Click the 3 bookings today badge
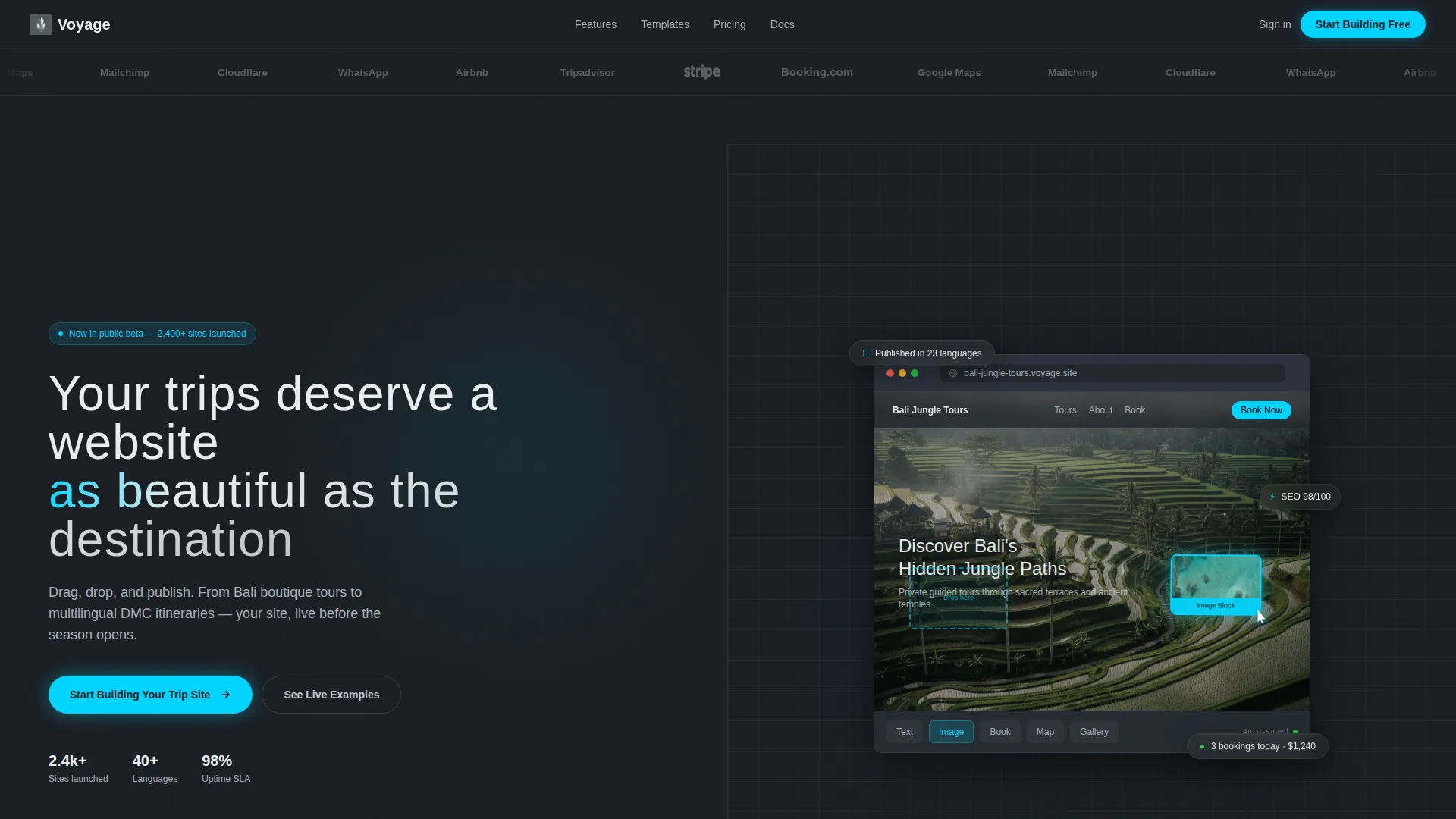Image resolution: width=1456 pixels, height=819 pixels. pyautogui.click(x=1257, y=746)
